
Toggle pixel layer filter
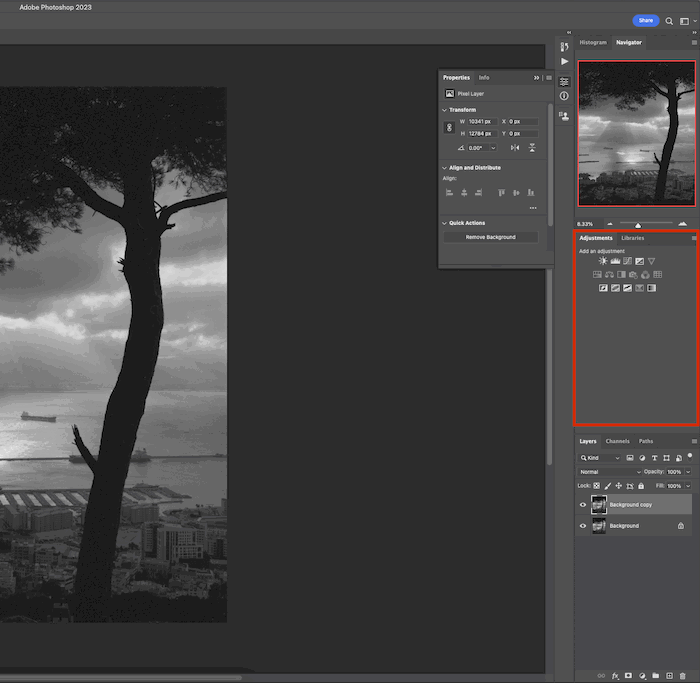click(630, 458)
